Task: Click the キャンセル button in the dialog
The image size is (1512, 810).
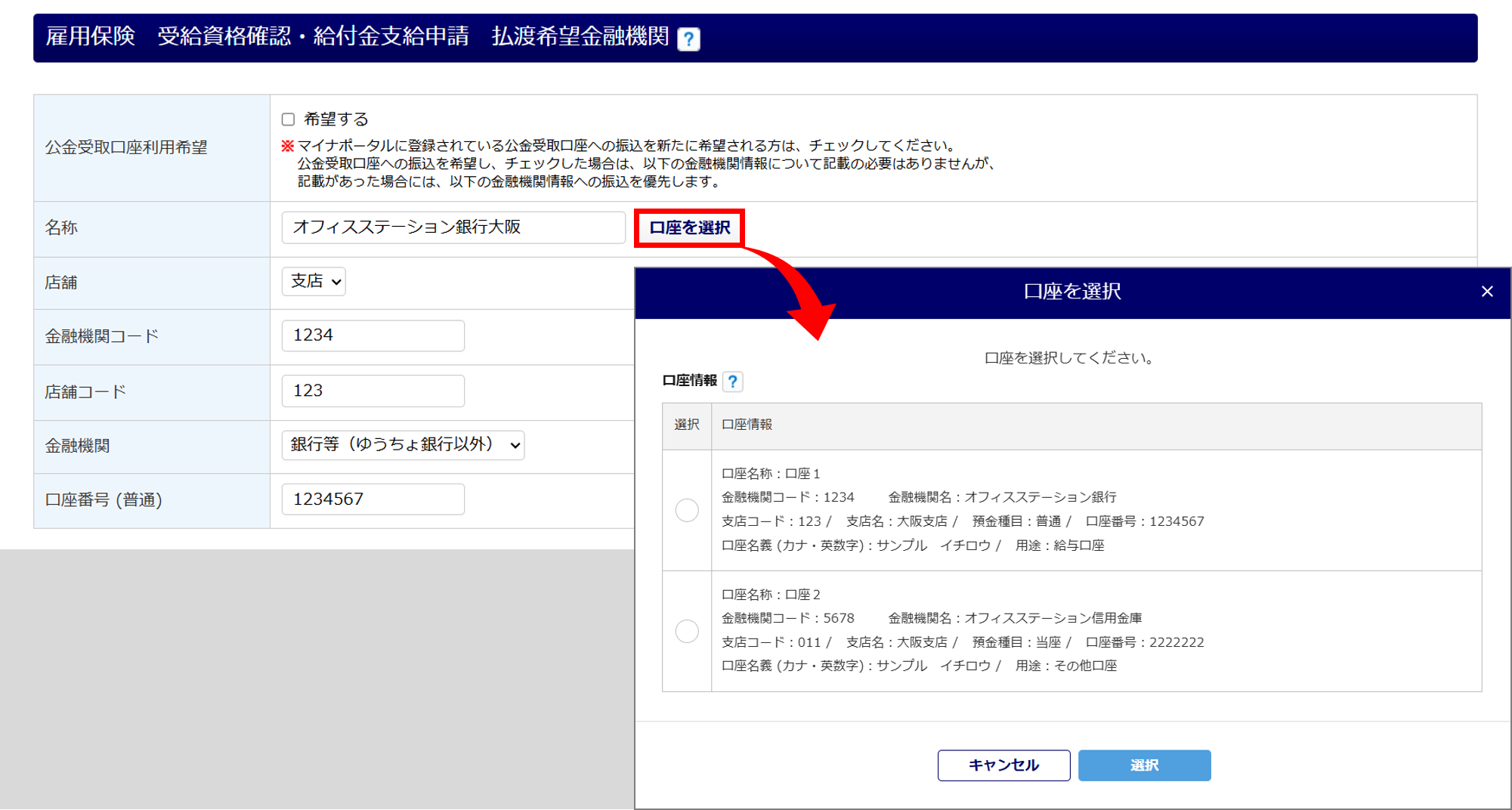Action: (1003, 765)
